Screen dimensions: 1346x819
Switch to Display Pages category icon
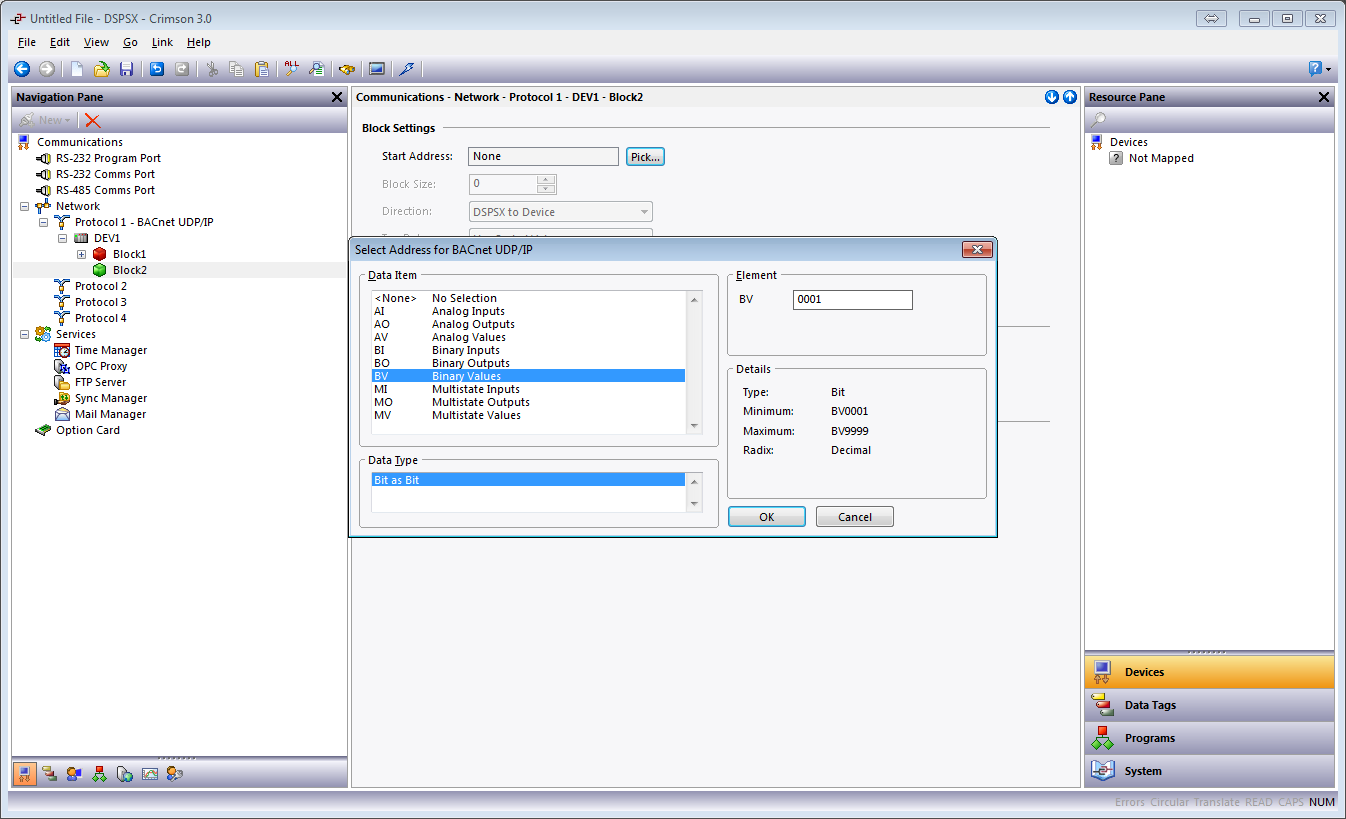[74, 773]
